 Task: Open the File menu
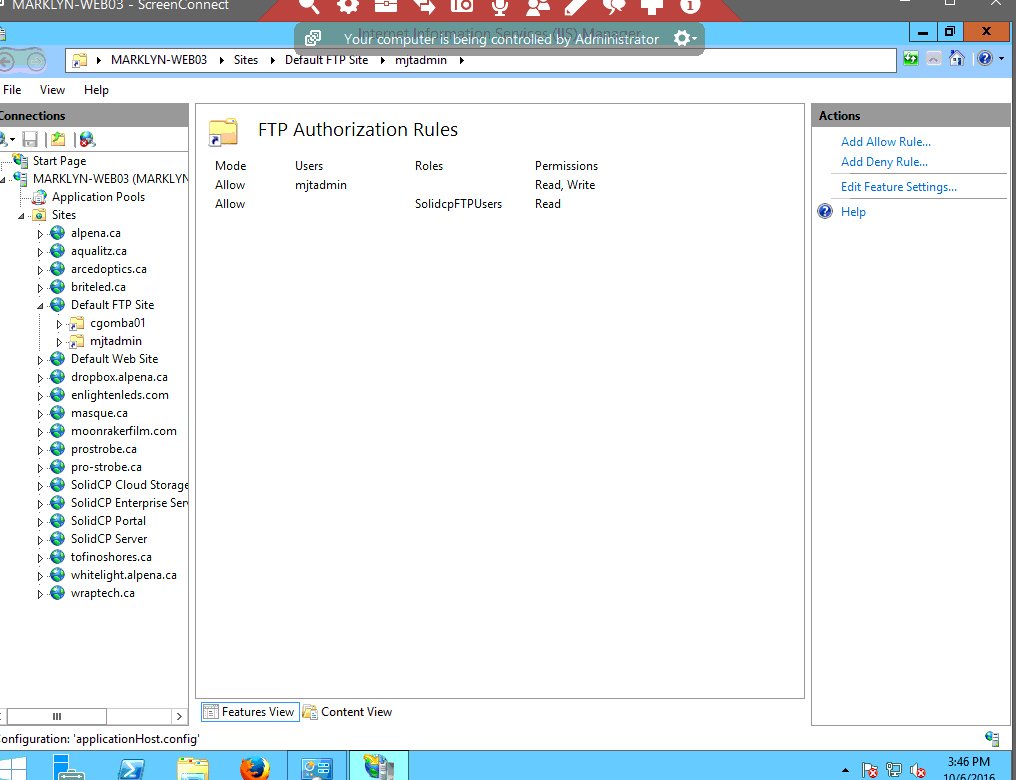[12, 90]
